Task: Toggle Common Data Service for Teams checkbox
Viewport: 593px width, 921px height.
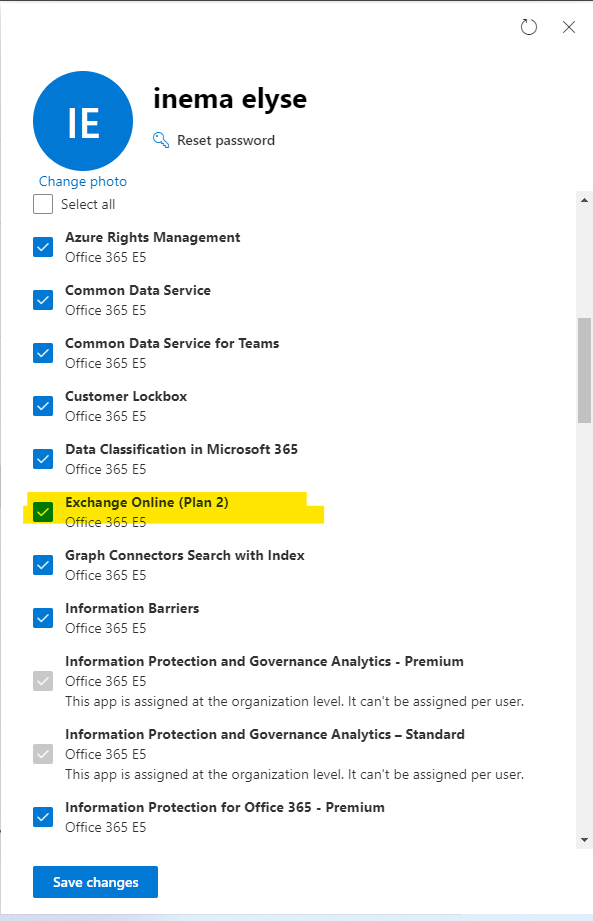Action: click(x=43, y=353)
